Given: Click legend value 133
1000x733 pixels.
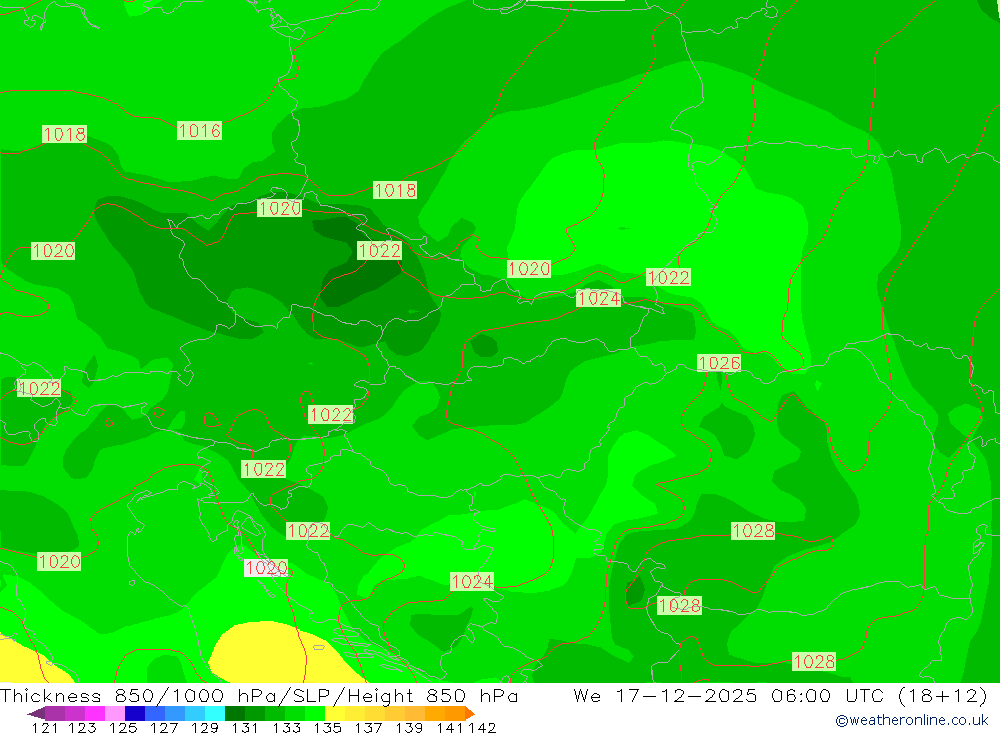Looking at the screenshot, I should tap(286, 728).
